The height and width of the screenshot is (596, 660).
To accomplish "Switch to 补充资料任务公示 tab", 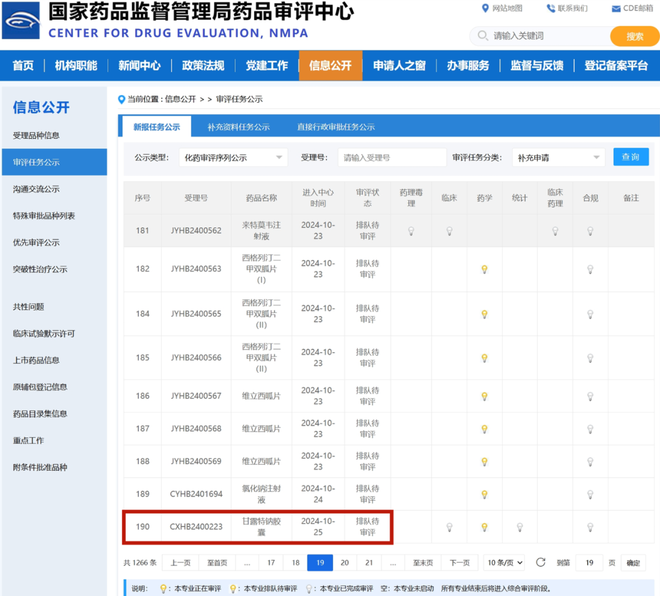I will (x=238, y=127).
